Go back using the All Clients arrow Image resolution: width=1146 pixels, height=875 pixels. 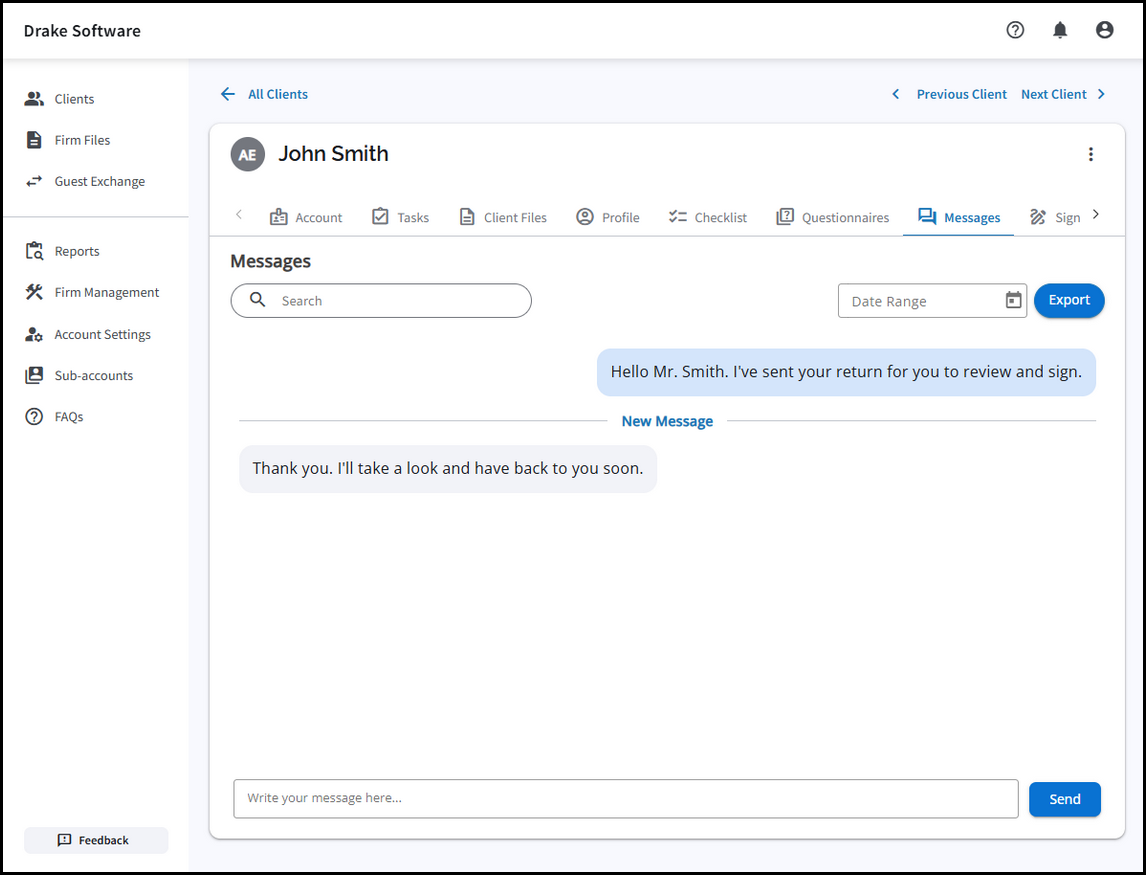[x=228, y=94]
